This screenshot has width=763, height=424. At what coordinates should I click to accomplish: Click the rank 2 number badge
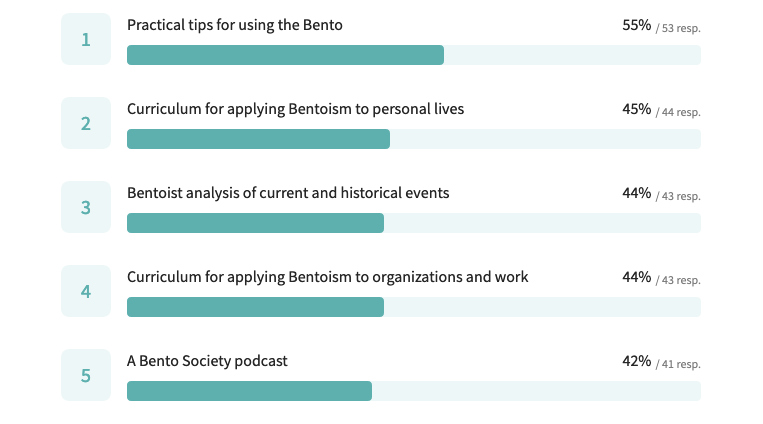86,123
